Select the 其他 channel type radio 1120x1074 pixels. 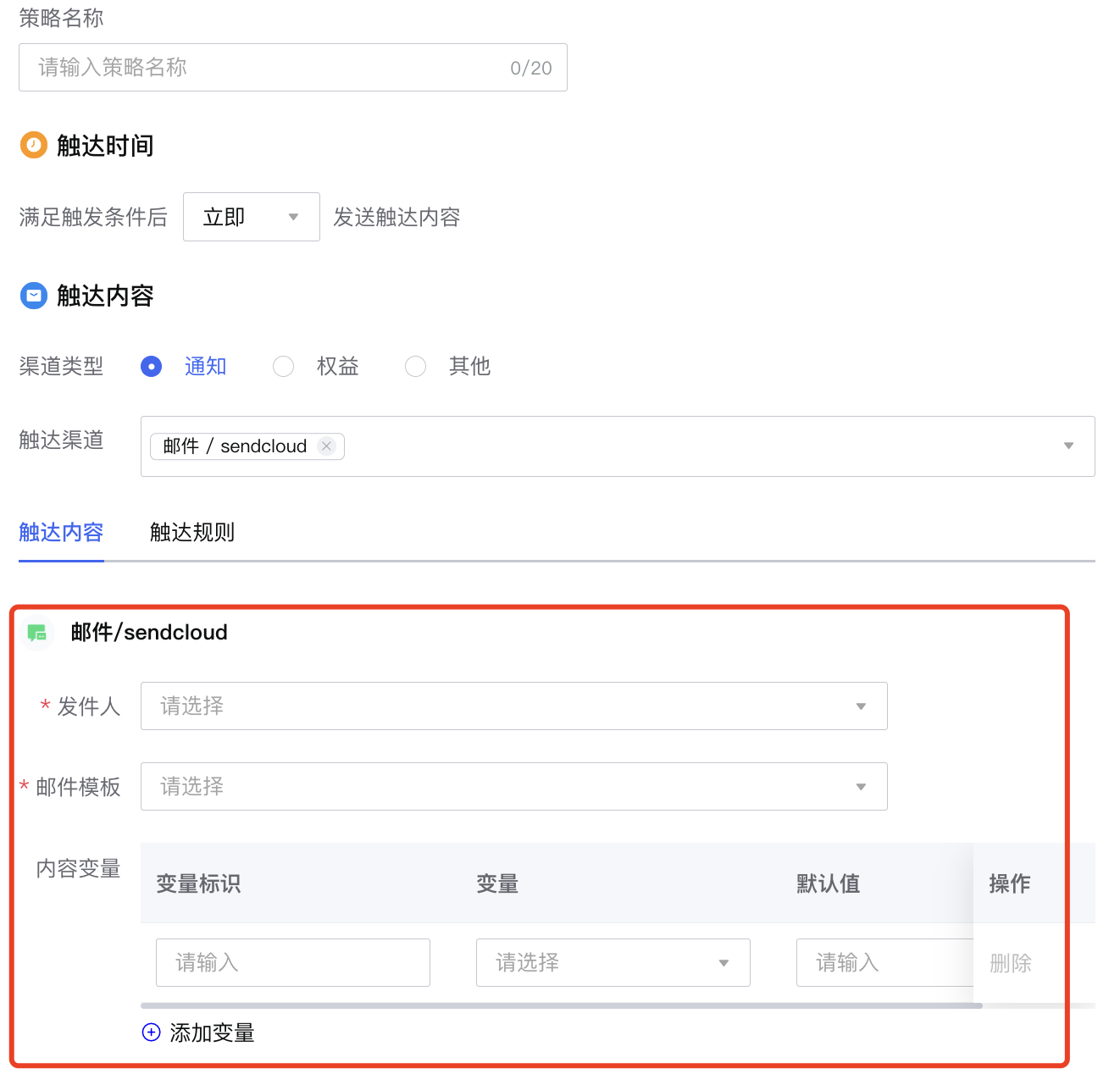(x=415, y=366)
